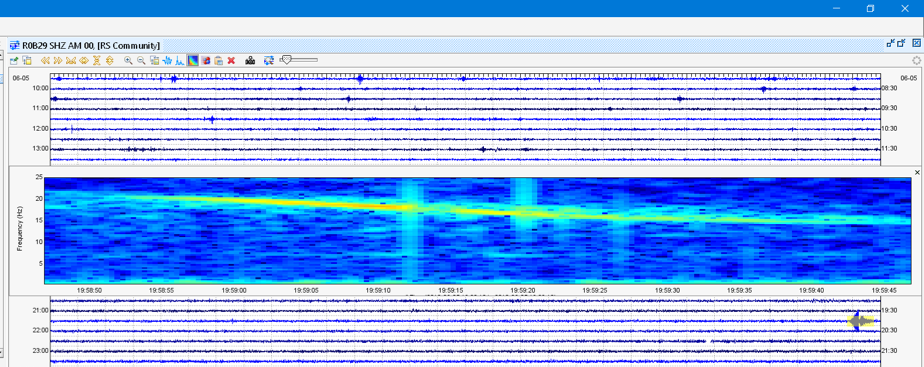Screen dimensions: 924x367
Task: Click the increase vertical amplitude icon
Action: click(110, 60)
